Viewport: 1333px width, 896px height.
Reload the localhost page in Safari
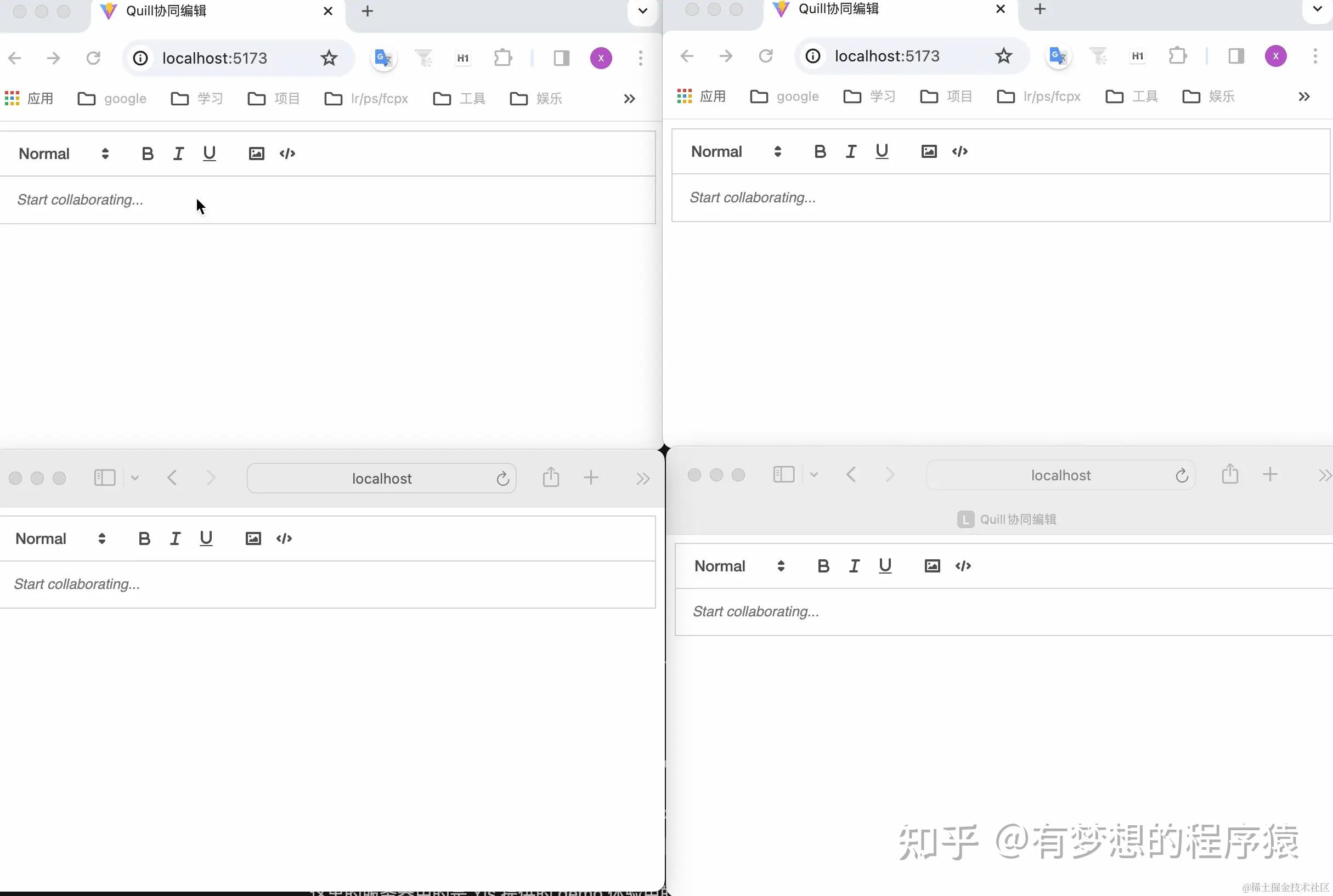point(502,478)
